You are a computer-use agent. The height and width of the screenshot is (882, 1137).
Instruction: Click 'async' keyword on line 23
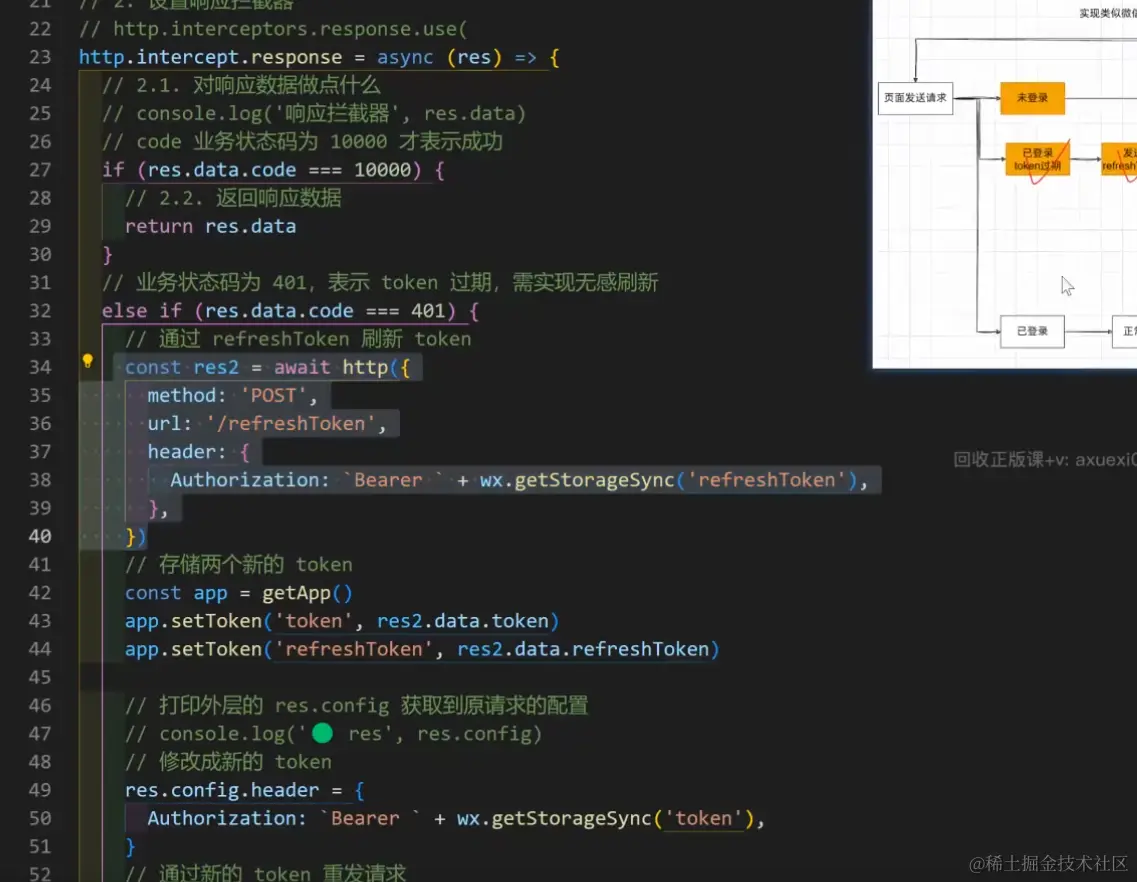coord(405,57)
